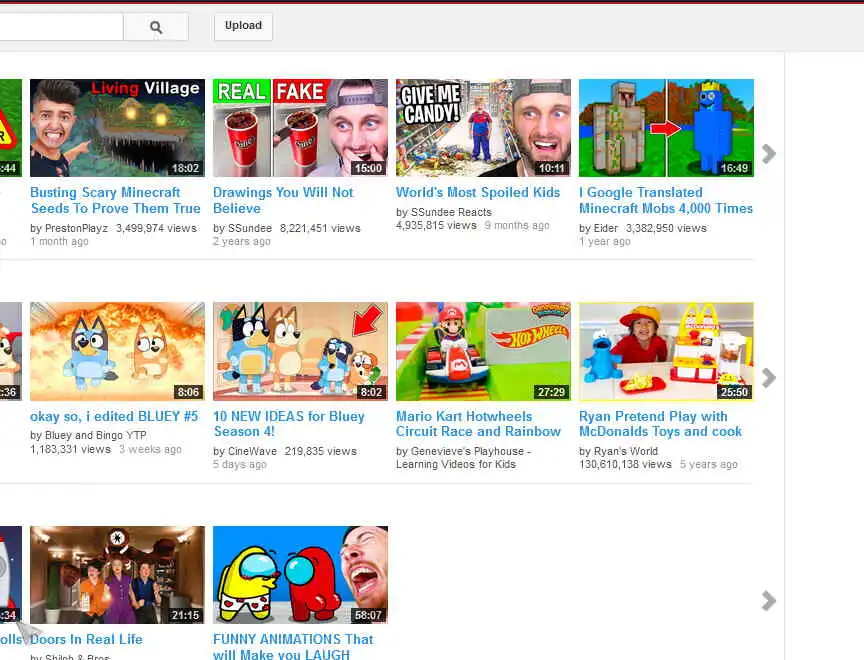Visit the PrestonPlayz channel
The image size is (864, 660).
click(x=75, y=228)
